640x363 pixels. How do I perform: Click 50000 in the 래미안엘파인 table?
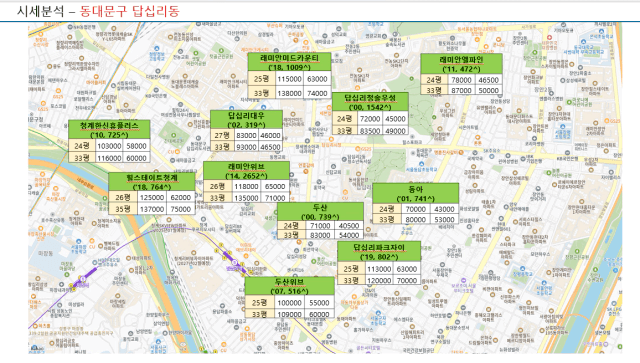click(x=489, y=90)
